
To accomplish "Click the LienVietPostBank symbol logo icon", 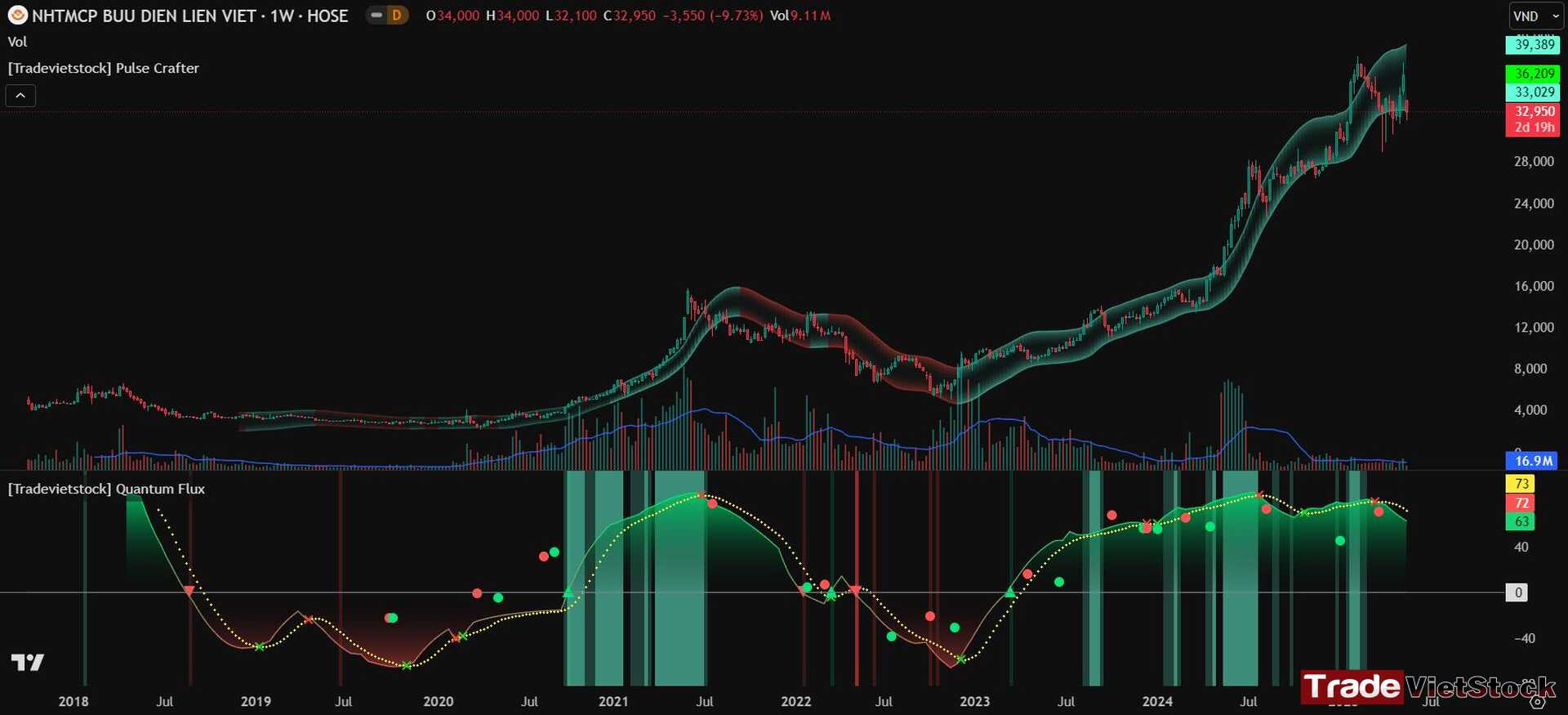I will [17, 16].
